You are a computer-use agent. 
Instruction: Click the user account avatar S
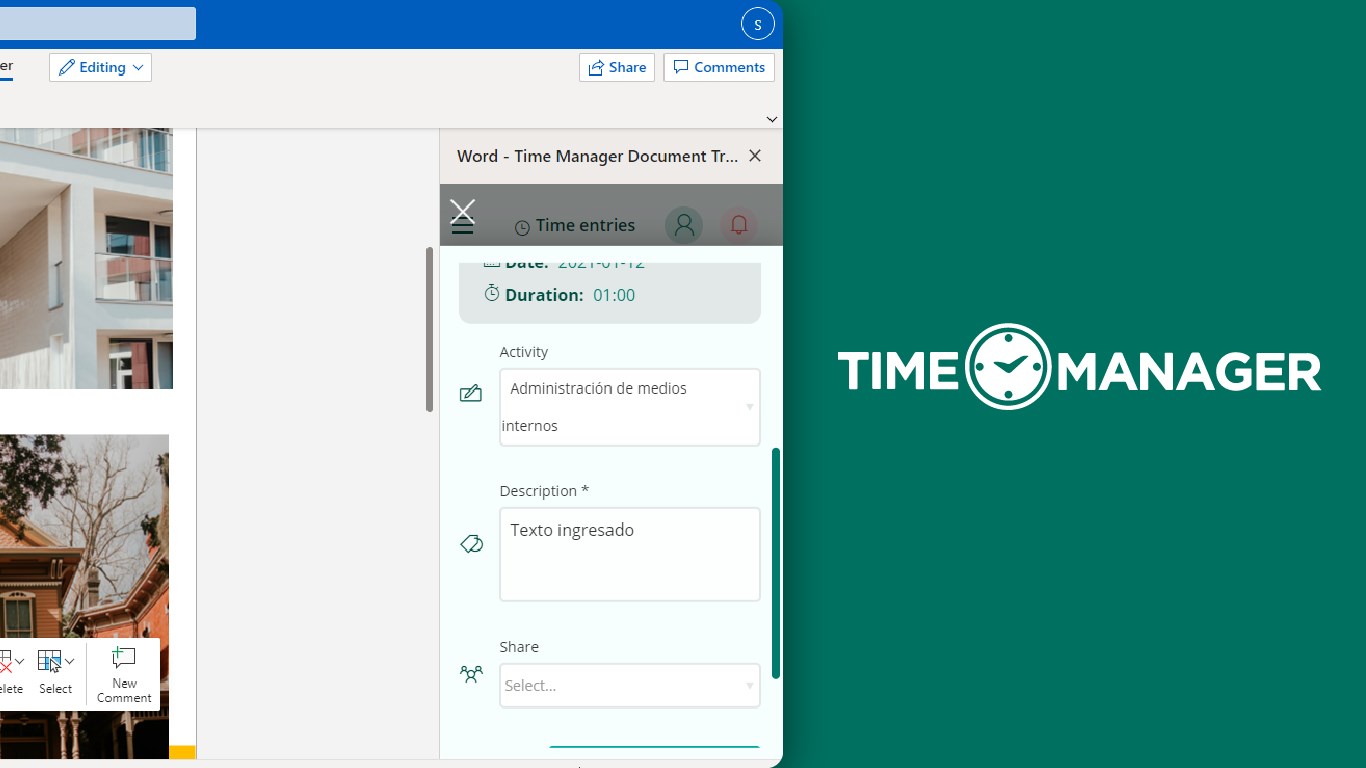[x=758, y=24]
